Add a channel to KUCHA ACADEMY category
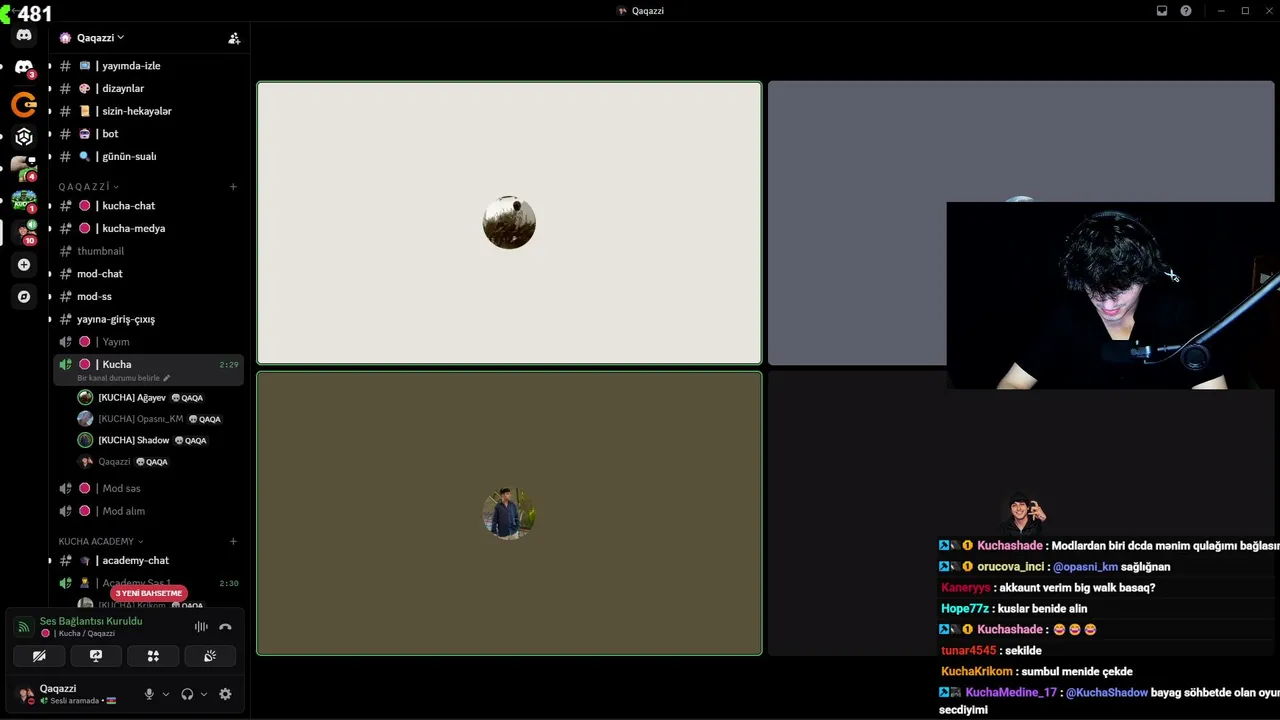The height and width of the screenshot is (720, 1280). pos(233,542)
